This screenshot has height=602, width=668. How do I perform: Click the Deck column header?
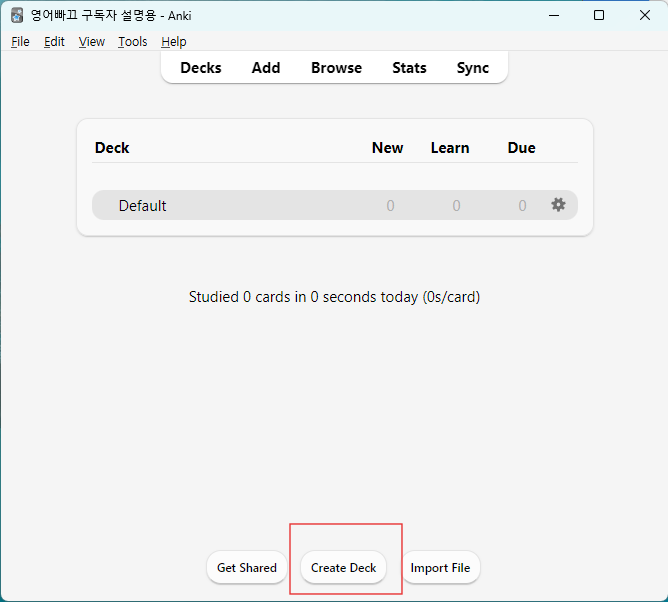coord(112,148)
